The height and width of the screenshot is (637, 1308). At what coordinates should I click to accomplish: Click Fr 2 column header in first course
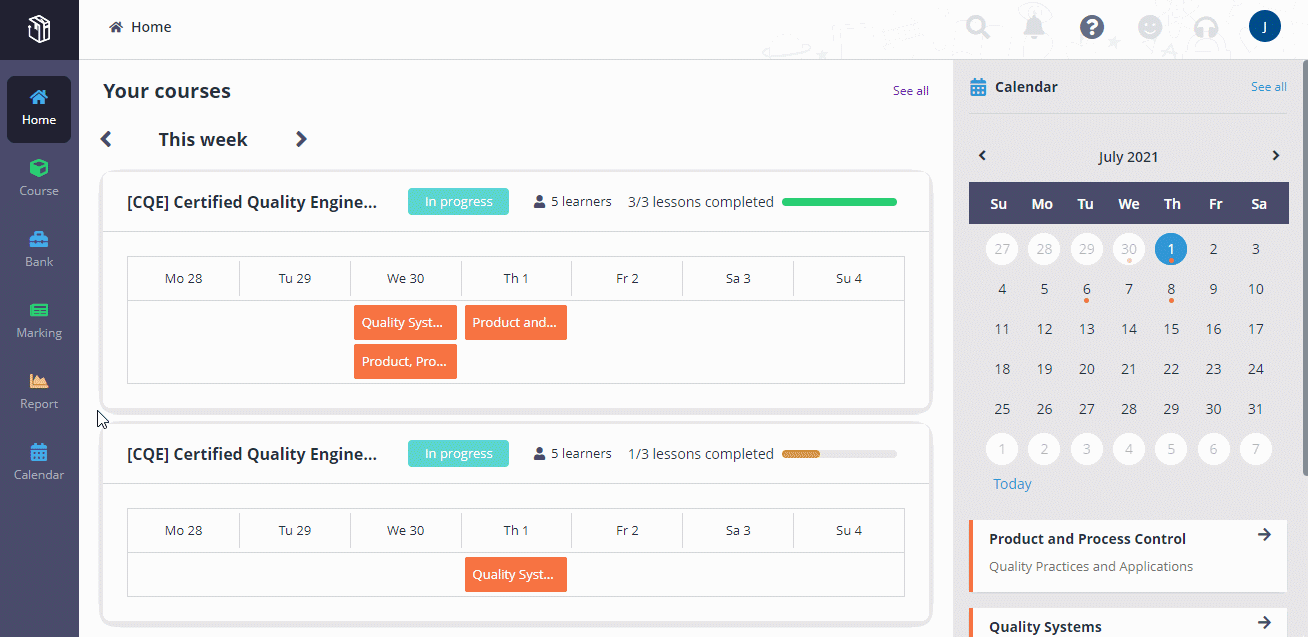pyautogui.click(x=627, y=278)
